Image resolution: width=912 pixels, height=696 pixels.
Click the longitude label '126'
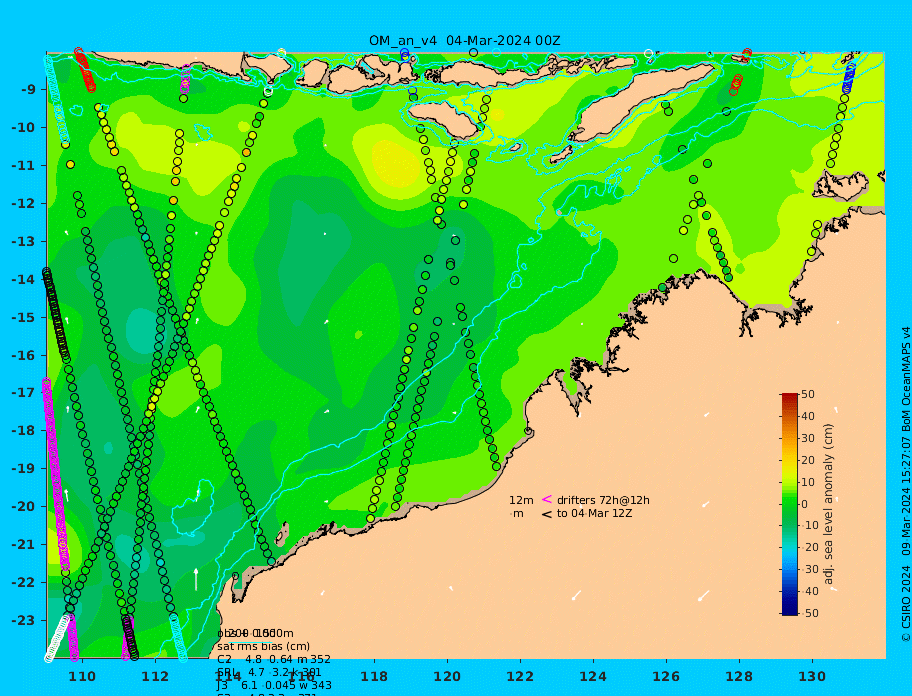tap(666, 676)
